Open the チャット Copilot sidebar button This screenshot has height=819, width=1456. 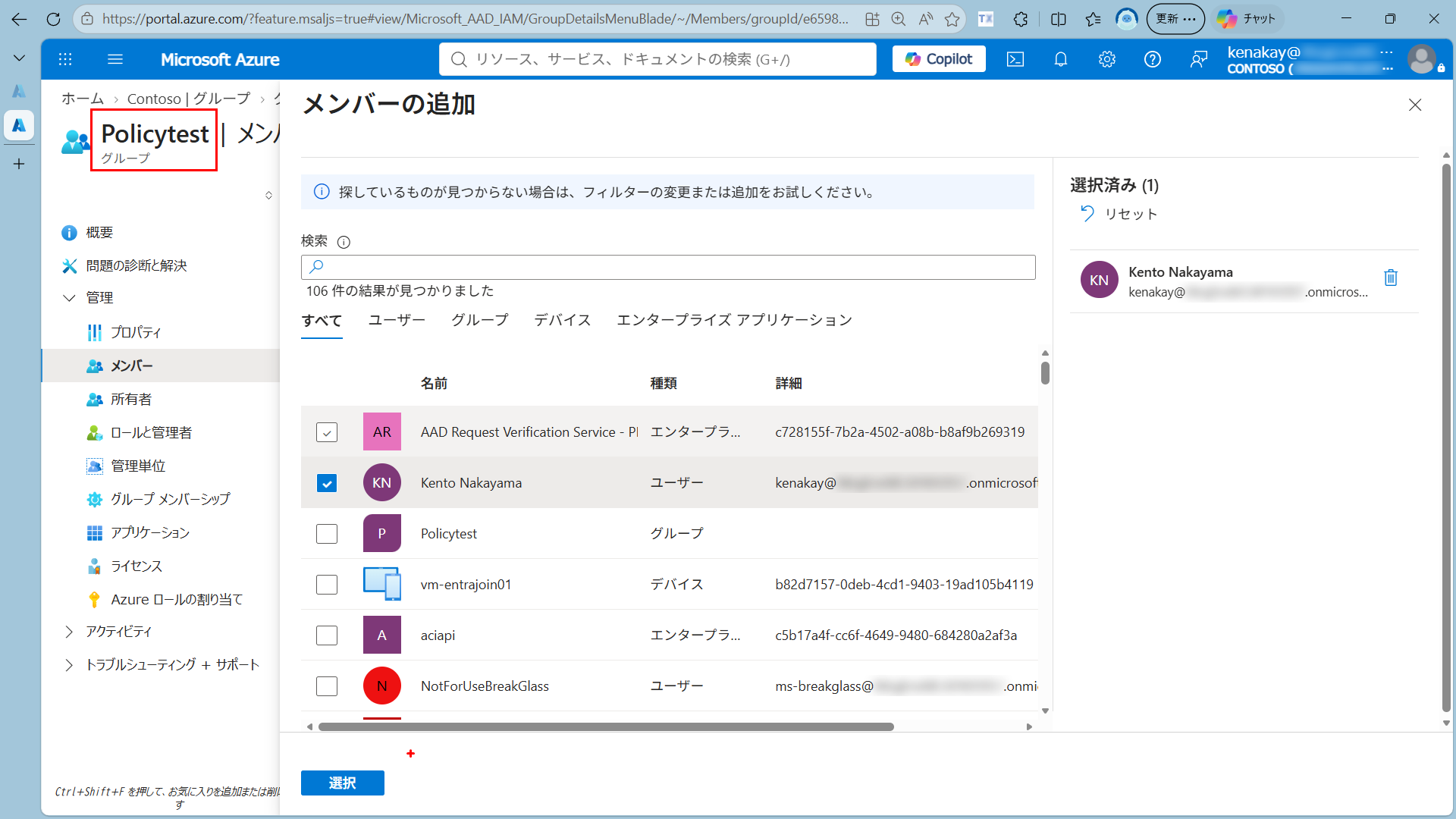(1247, 19)
